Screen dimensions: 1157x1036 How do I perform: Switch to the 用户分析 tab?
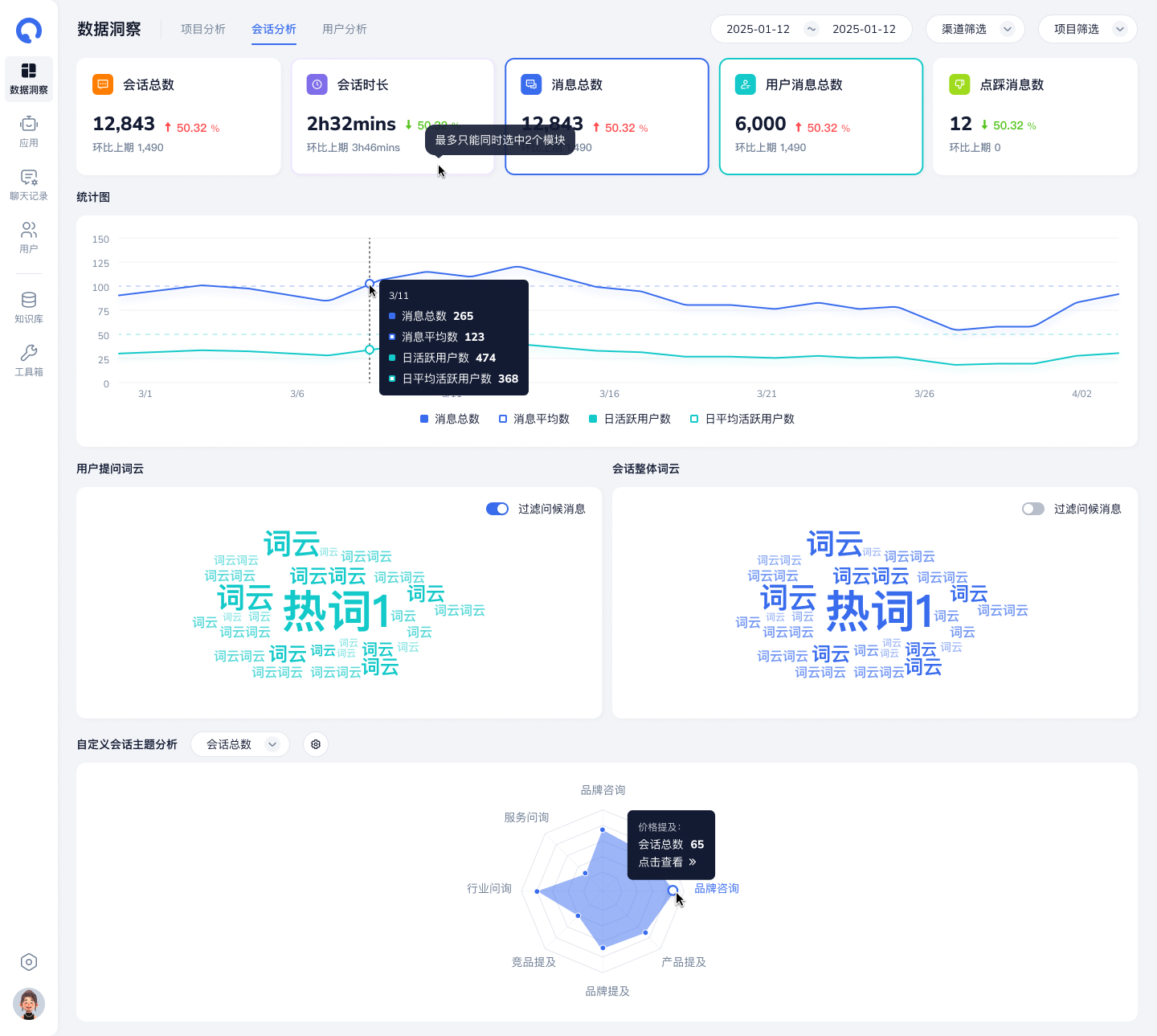pyautogui.click(x=345, y=29)
